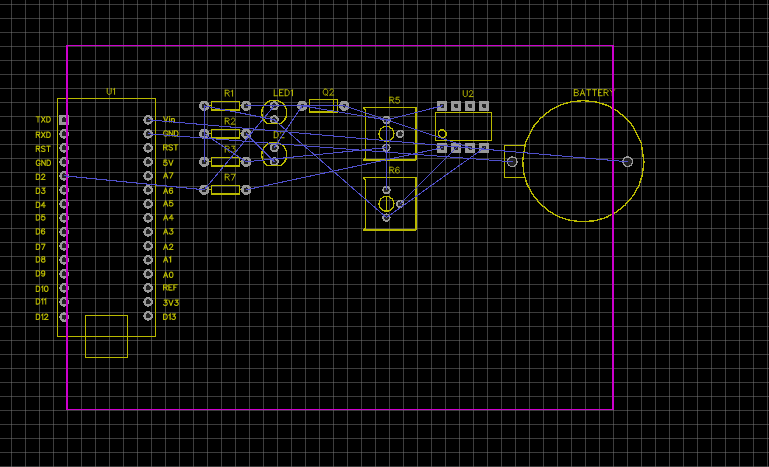
Task: Select the R5 potentiometer label
Action: pos(394,100)
